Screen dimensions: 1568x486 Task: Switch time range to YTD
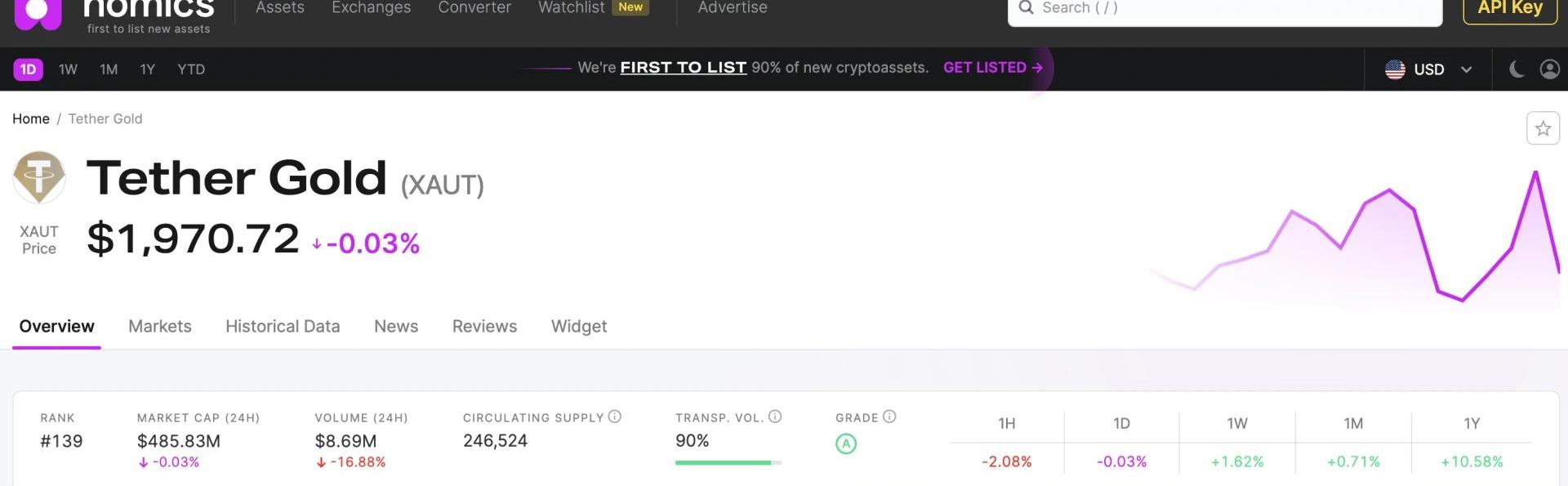tap(191, 69)
